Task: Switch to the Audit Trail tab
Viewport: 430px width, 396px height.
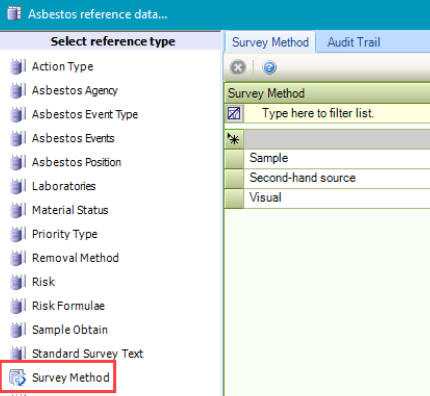Action: 354,42
